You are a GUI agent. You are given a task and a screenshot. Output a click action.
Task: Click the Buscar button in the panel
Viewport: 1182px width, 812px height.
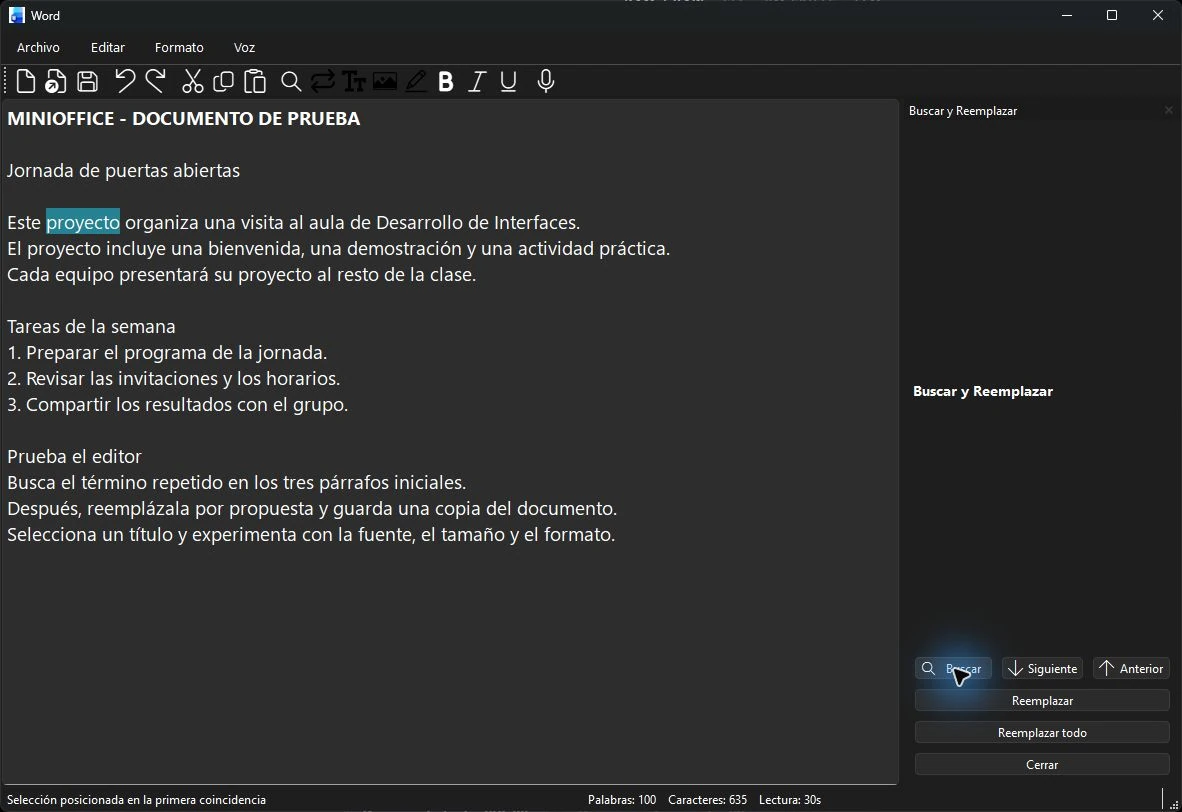click(953, 669)
